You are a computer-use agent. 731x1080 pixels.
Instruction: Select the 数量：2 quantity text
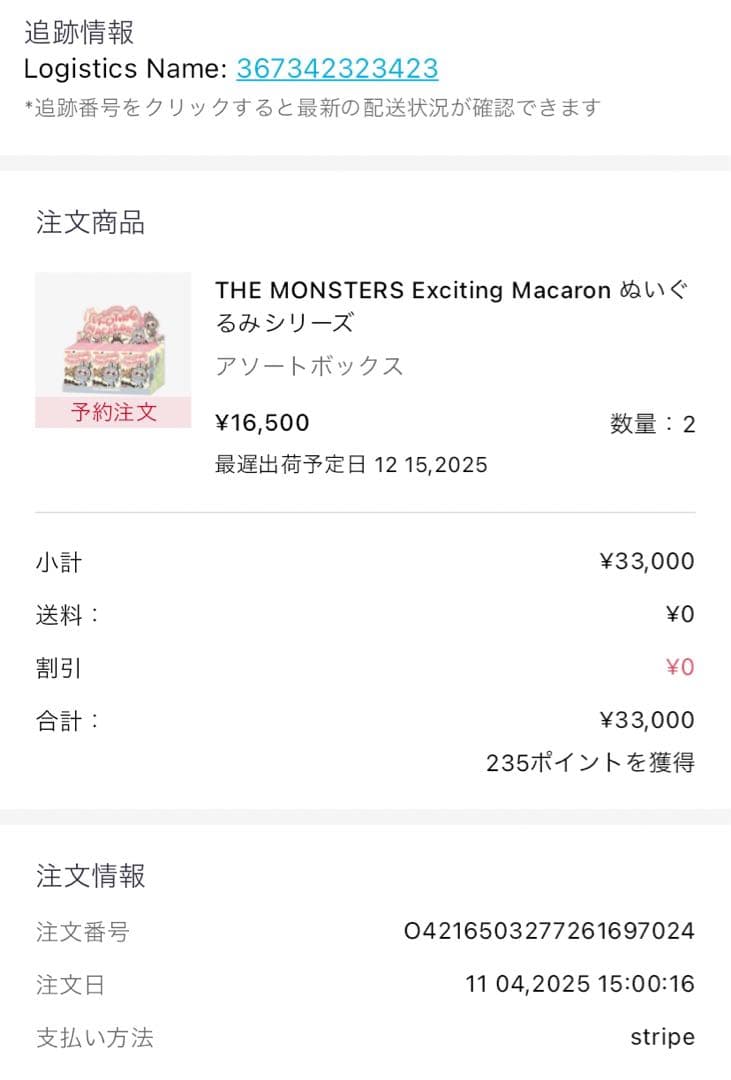coord(648,423)
